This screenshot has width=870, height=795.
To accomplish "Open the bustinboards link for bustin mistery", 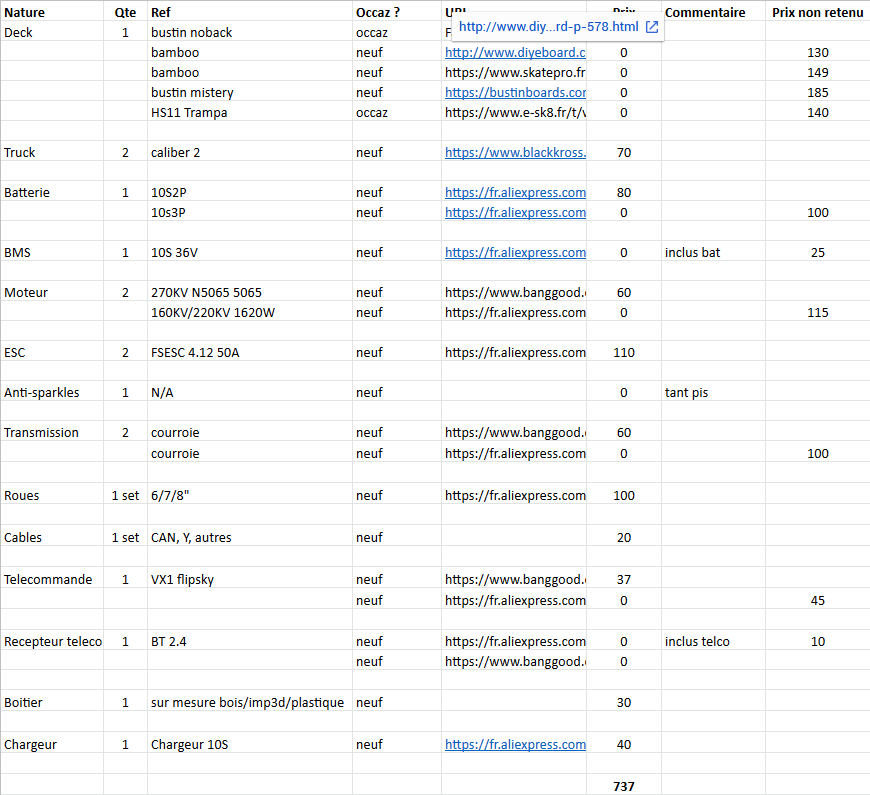I will point(515,93).
